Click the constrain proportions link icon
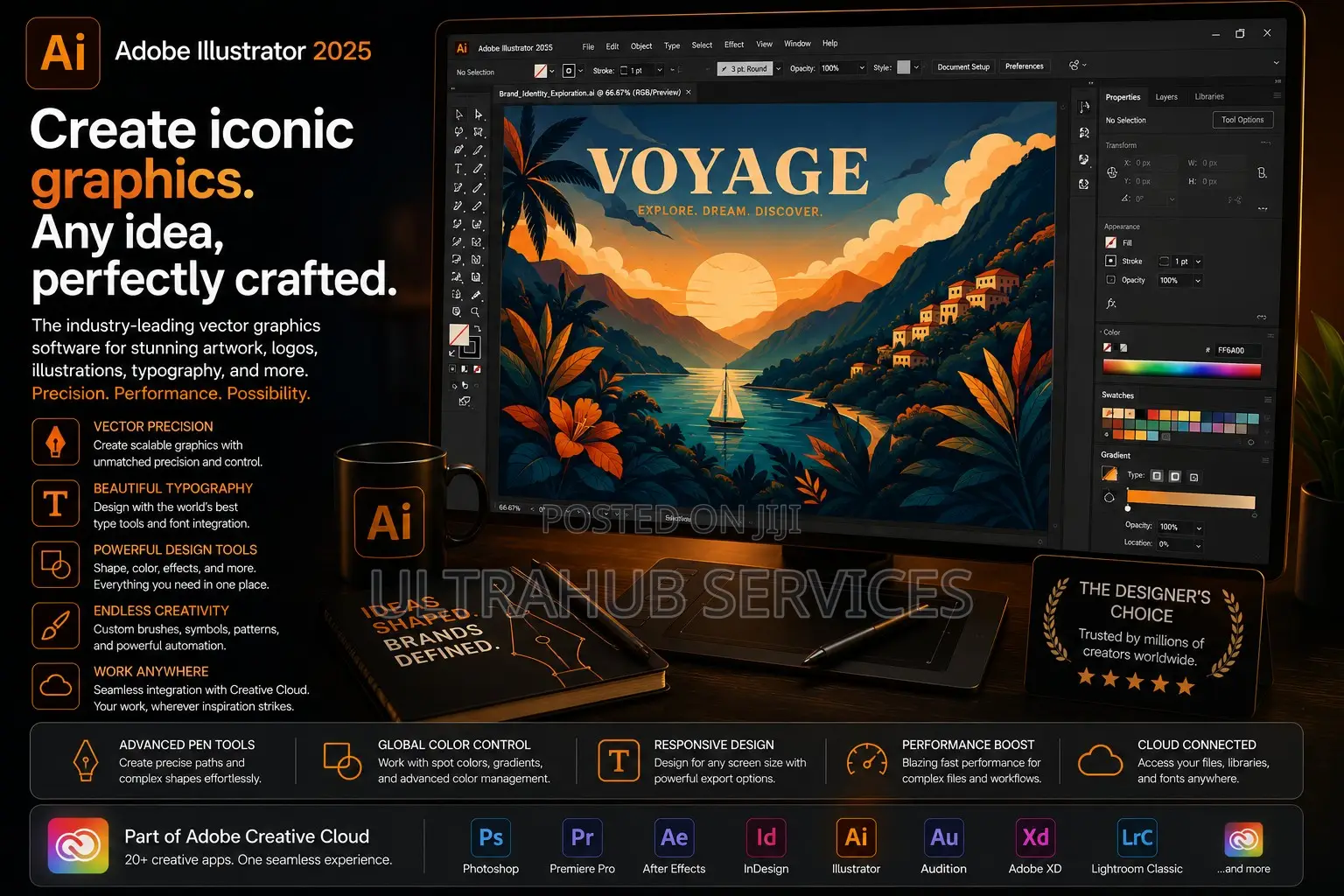The image size is (1344, 896). [1262, 172]
